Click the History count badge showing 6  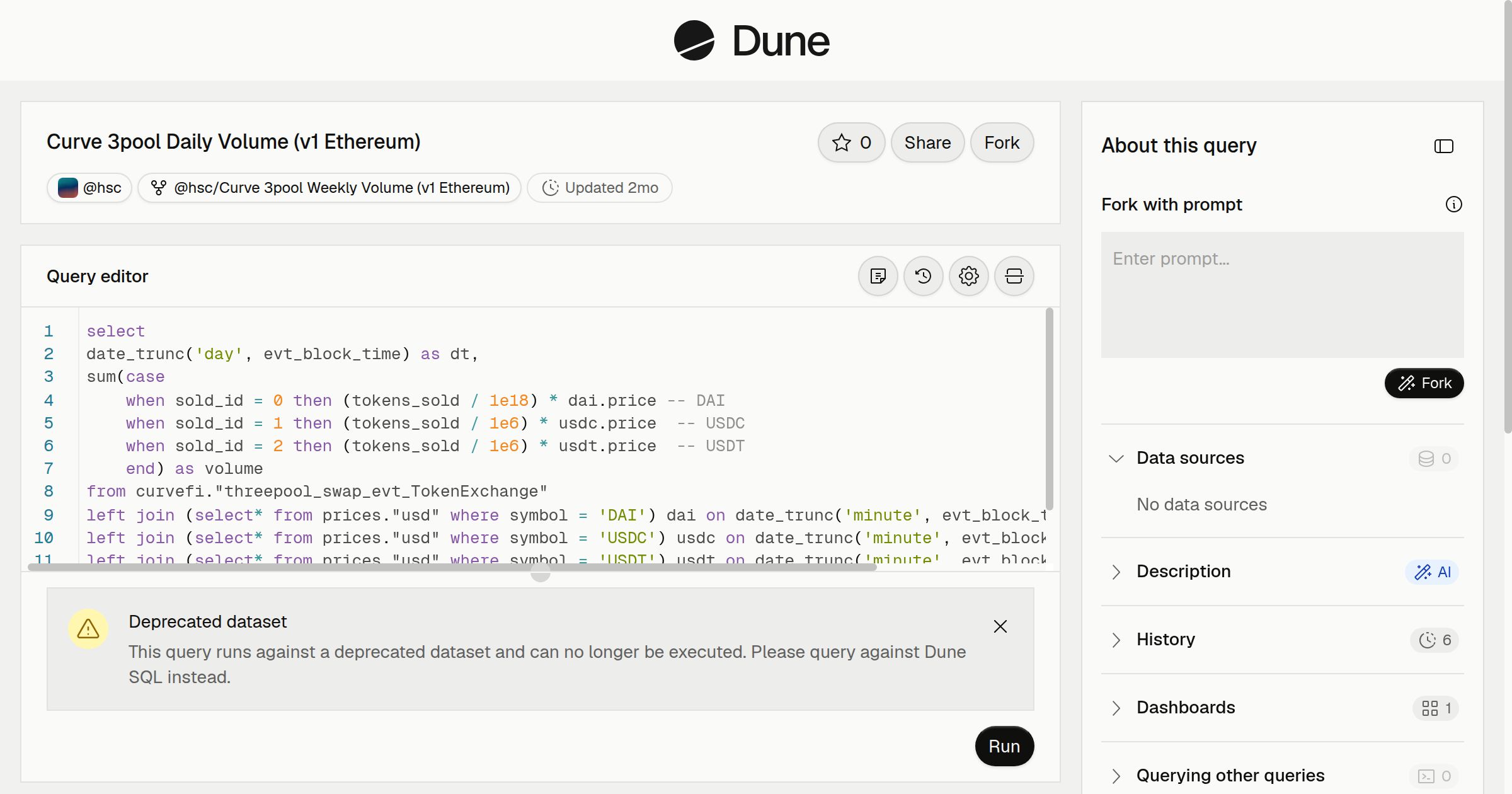click(1435, 640)
